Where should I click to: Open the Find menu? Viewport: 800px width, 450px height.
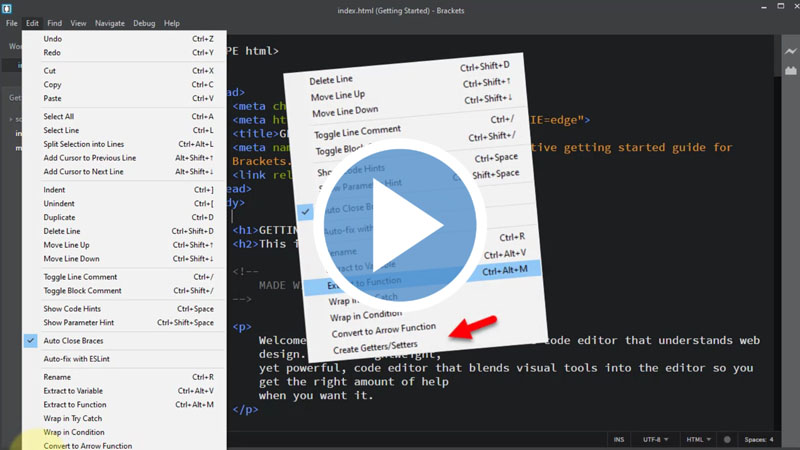54,23
